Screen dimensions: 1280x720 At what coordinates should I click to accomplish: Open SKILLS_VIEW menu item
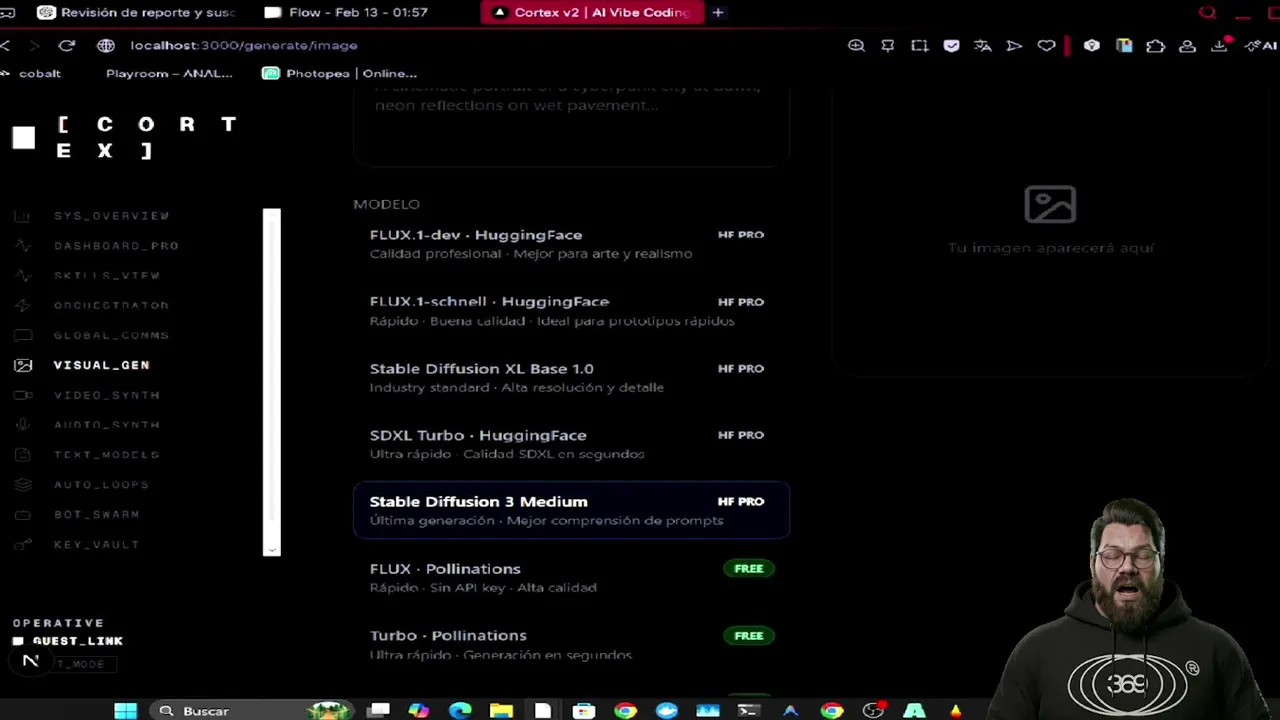point(107,276)
